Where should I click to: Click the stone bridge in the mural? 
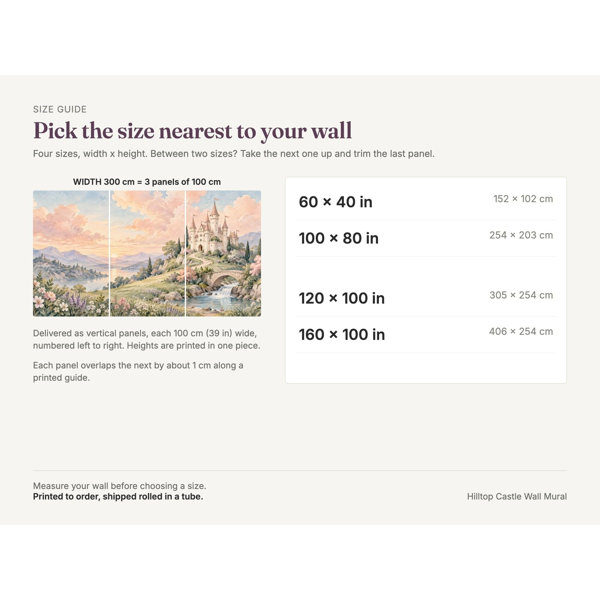[x=226, y=278]
